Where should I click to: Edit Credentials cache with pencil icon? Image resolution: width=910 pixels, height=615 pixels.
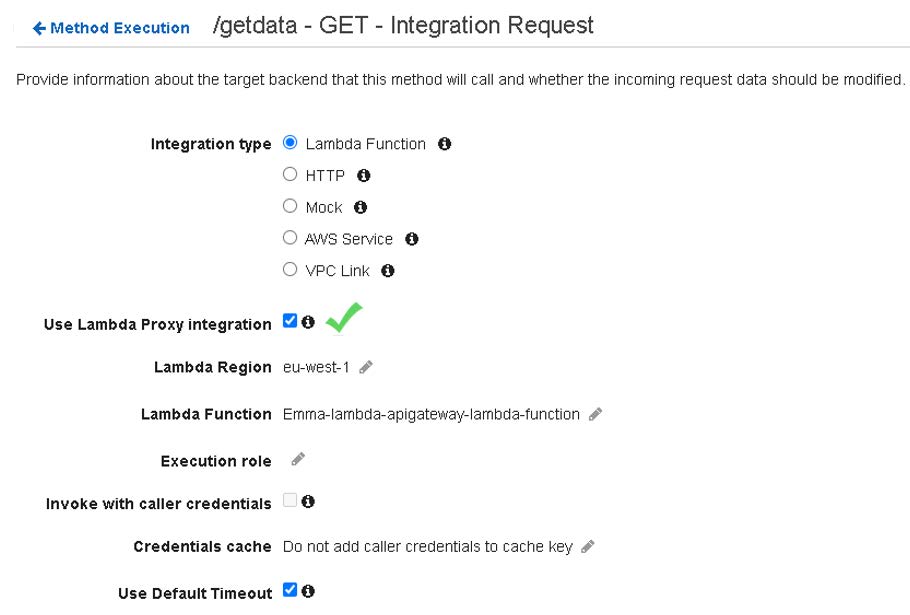click(x=588, y=546)
